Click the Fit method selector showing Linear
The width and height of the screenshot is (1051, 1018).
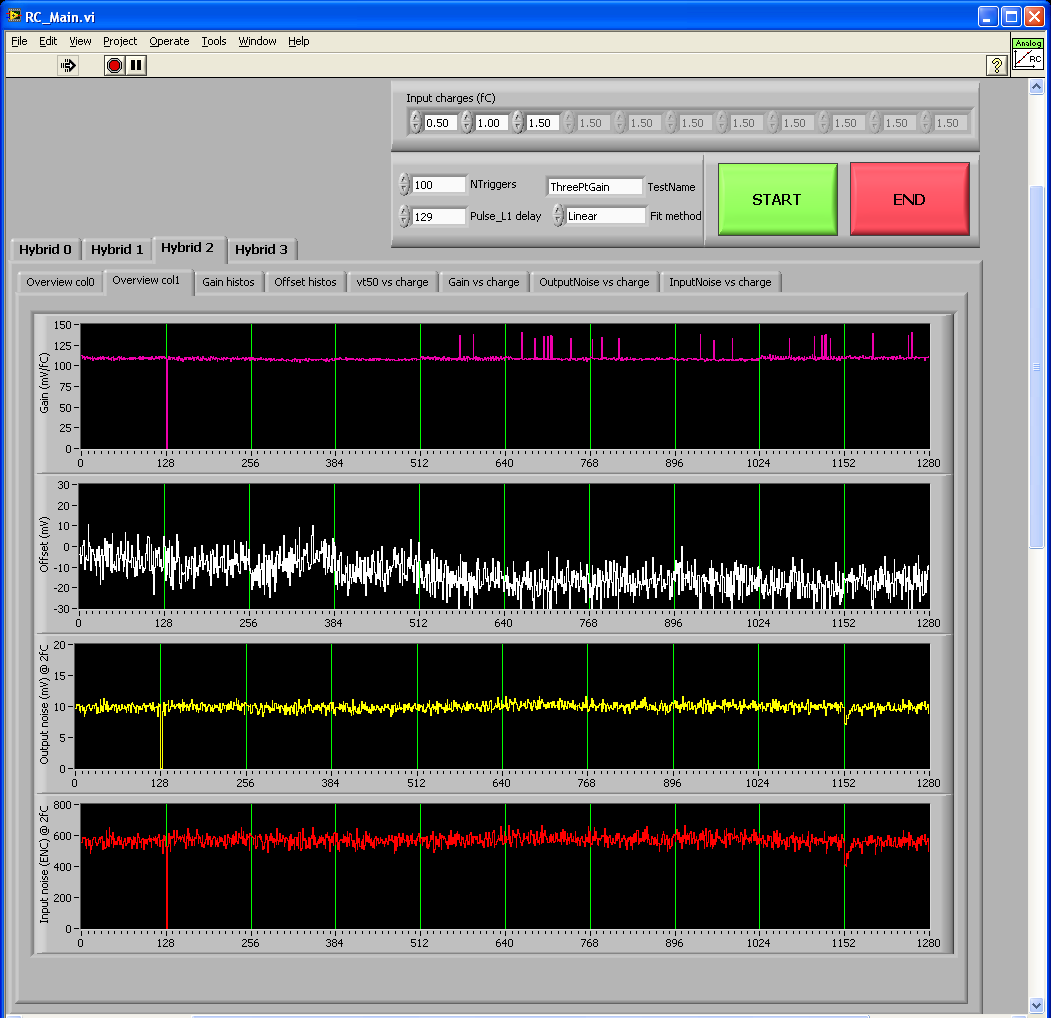(x=605, y=216)
